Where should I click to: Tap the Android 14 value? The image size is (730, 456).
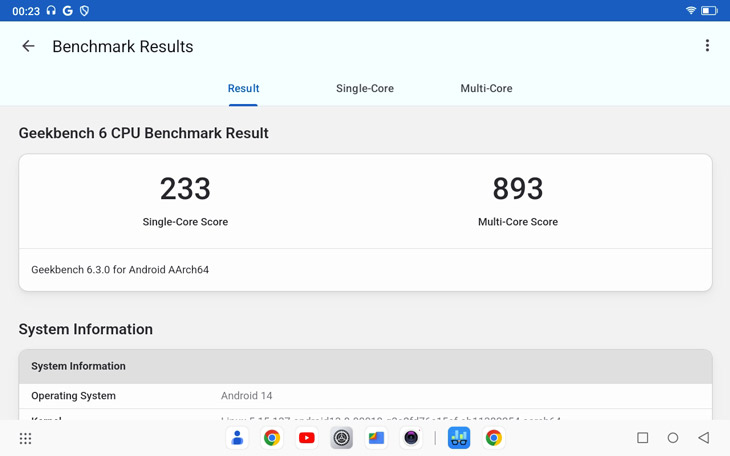pos(246,396)
